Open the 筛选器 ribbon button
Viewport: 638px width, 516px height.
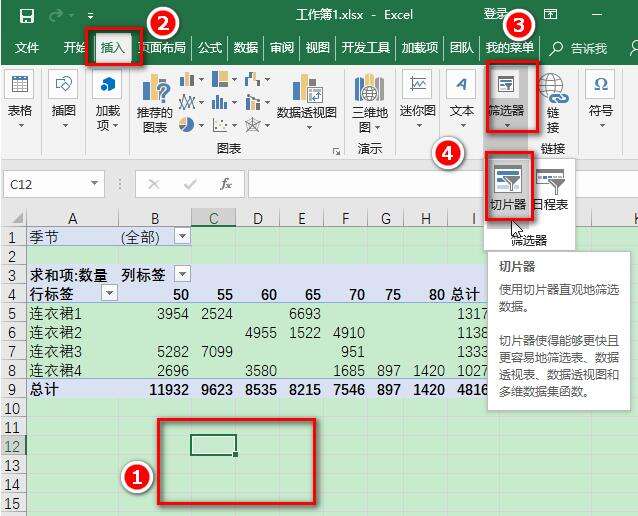pos(506,98)
